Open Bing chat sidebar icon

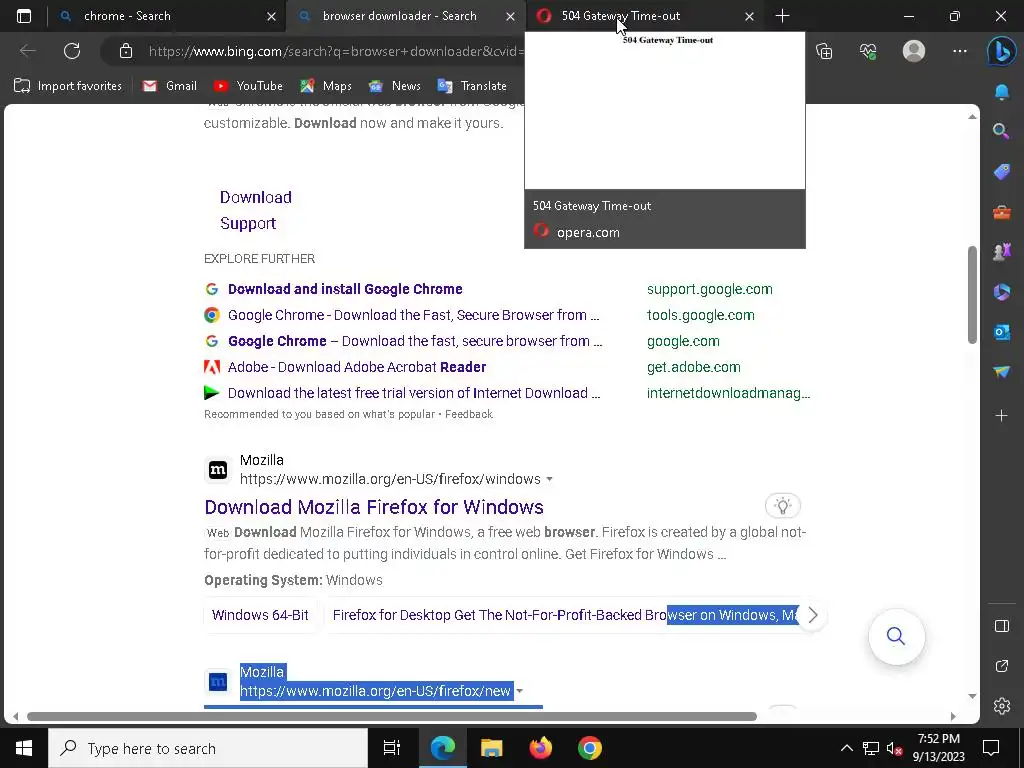tap(1002, 52)
